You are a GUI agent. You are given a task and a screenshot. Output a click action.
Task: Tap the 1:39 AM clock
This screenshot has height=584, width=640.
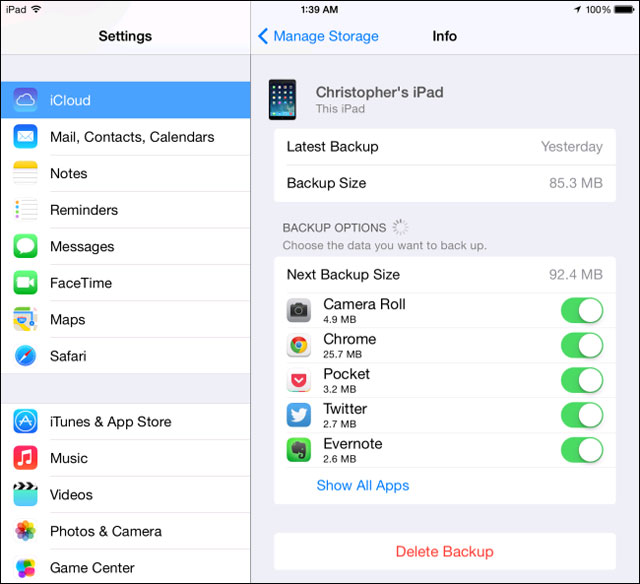pyautogui.click(x=320, y=9)
